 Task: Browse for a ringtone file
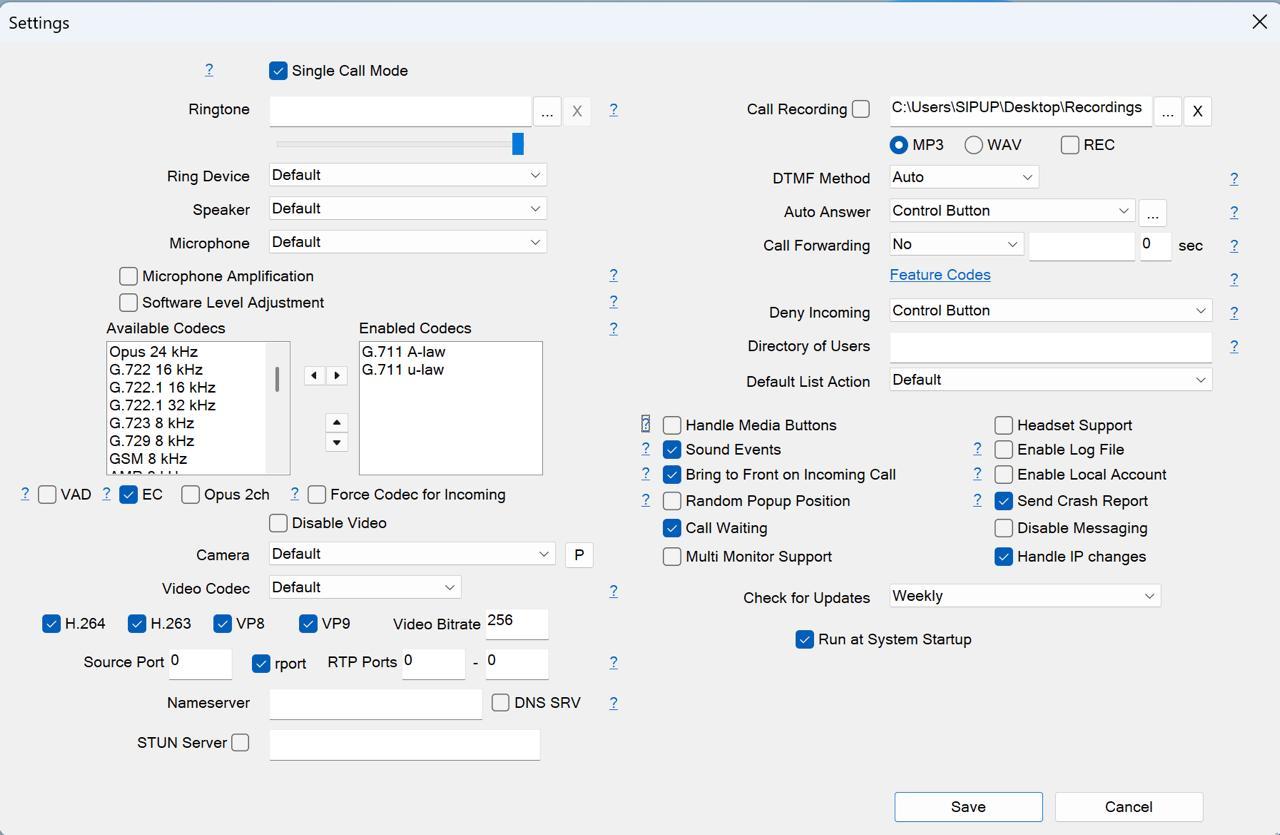(547, 111)
